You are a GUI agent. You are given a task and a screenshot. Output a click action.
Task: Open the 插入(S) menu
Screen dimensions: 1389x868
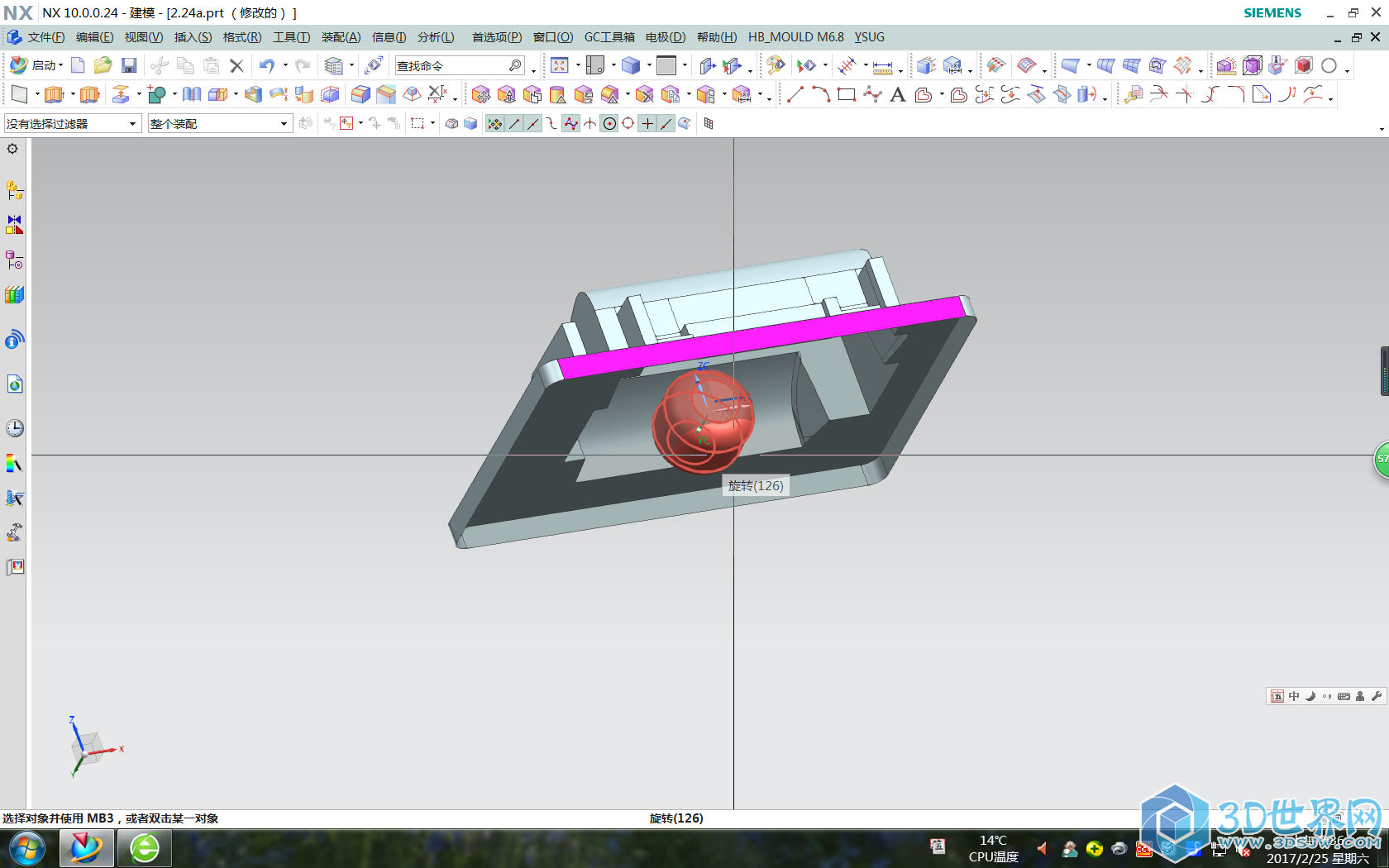(193, 37)
